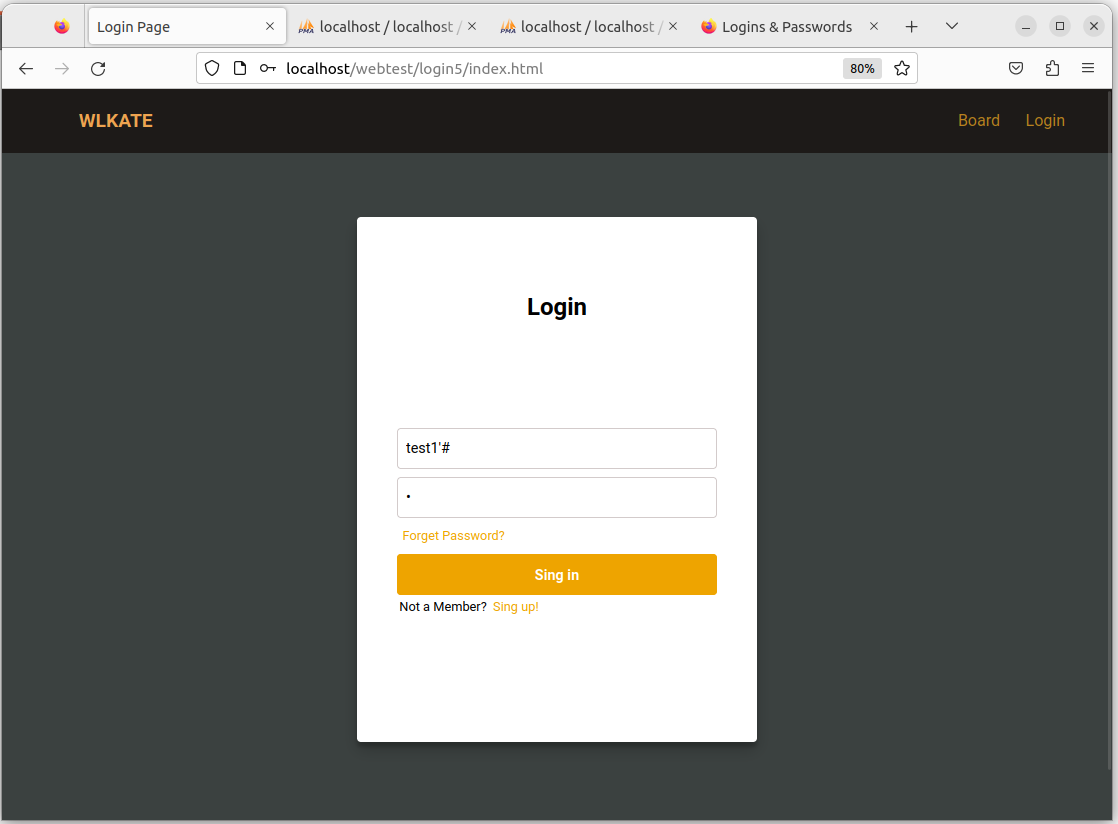Click the Firefox View icon

tap(62, 27)
